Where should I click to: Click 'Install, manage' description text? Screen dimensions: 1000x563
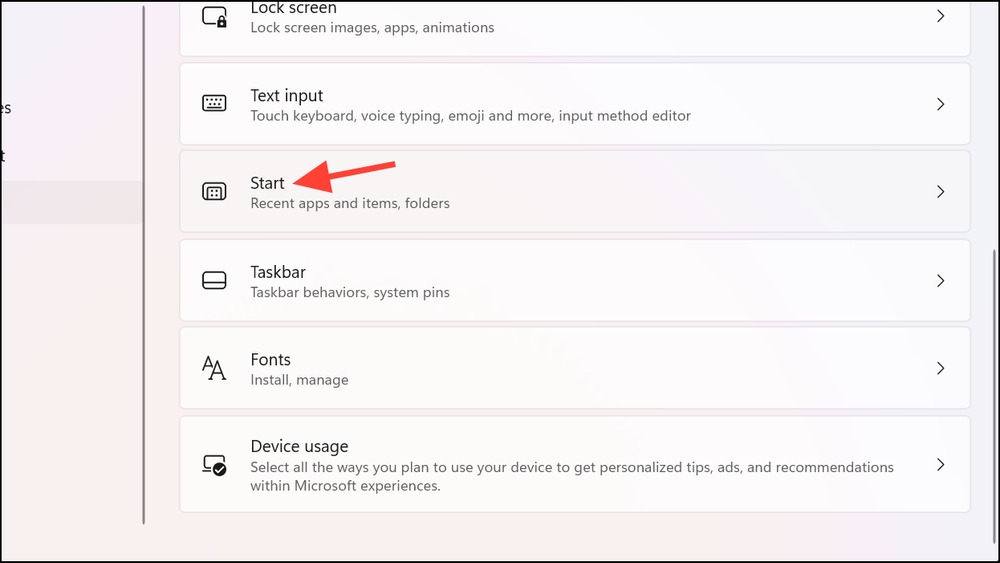pos(299,380)
